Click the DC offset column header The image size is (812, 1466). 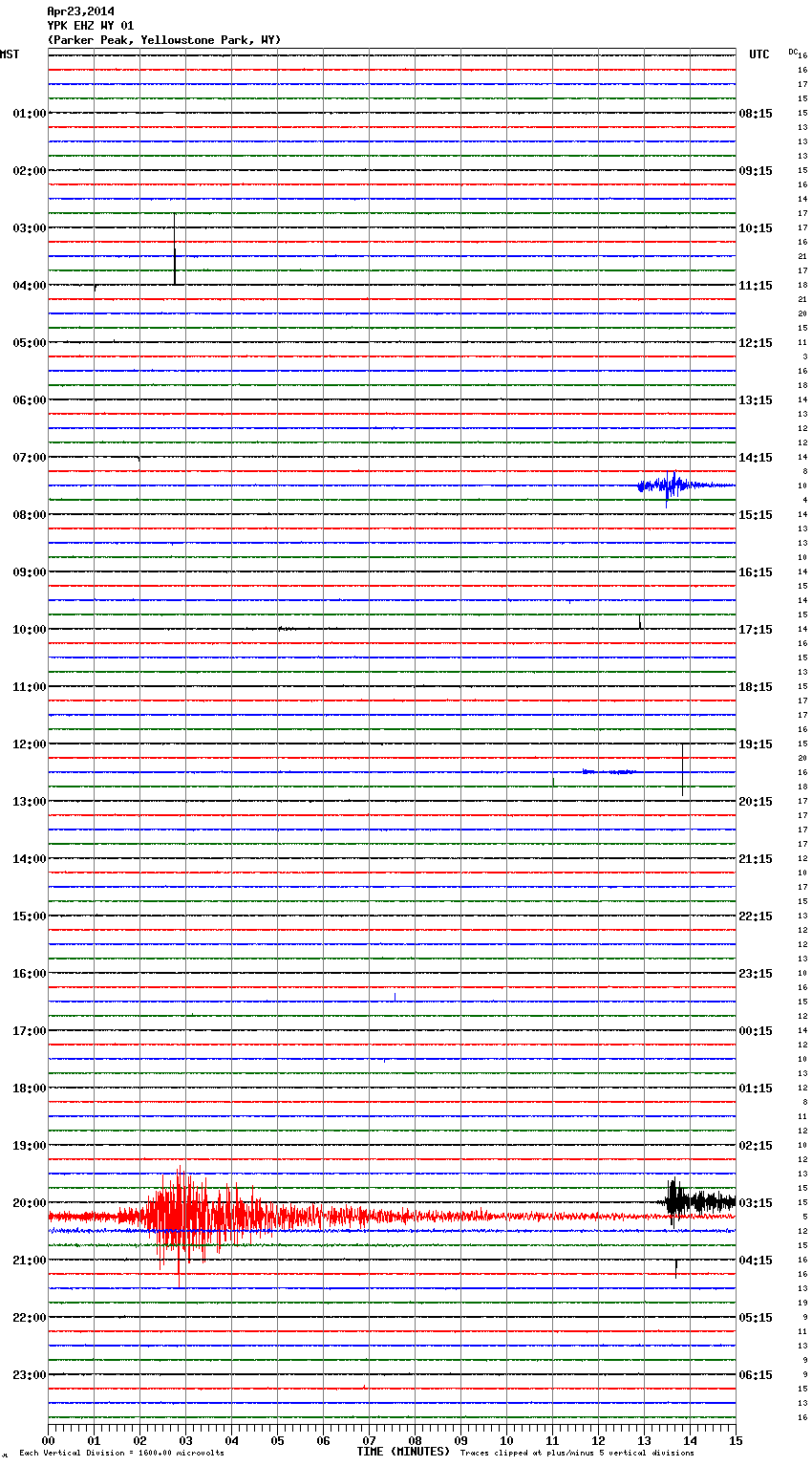coord(793,51)
